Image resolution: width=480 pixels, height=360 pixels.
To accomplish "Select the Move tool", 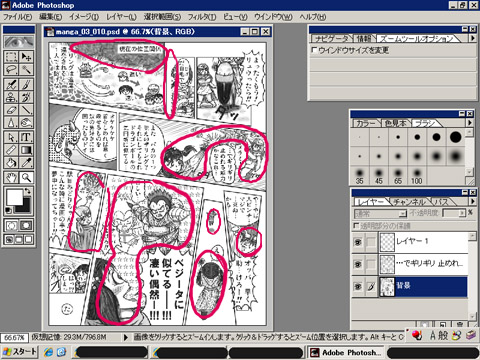I will click(26, 57).
